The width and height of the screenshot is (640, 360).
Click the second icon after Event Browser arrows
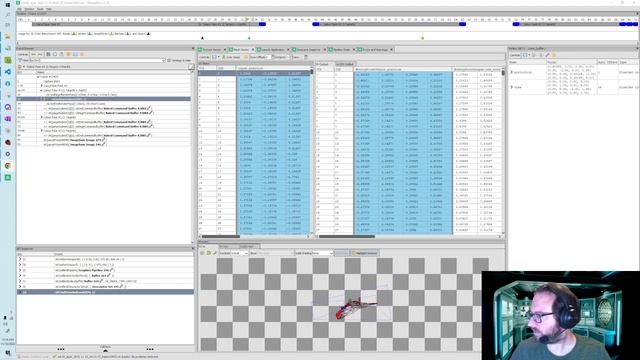click(55, 54)
